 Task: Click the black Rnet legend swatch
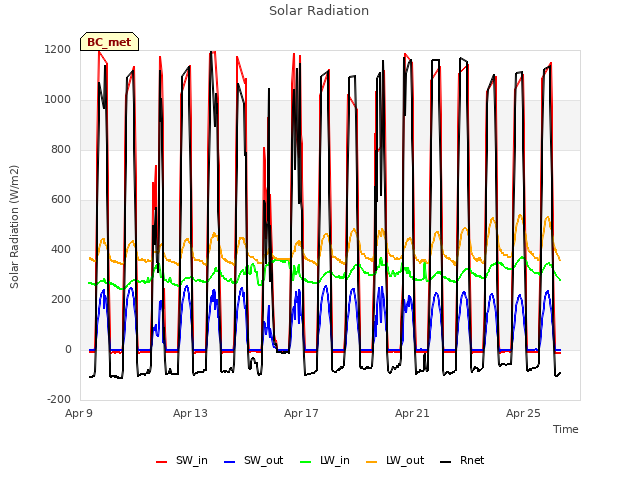(445, 462)
